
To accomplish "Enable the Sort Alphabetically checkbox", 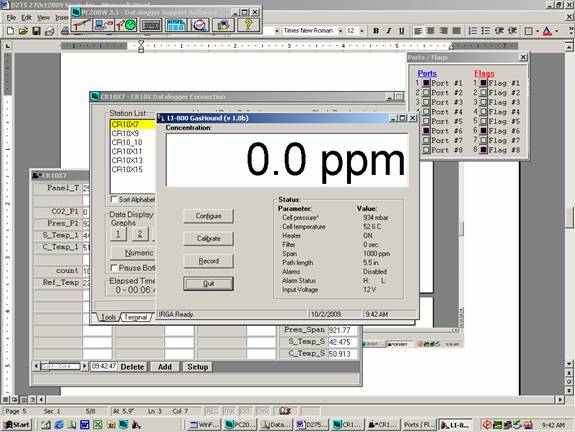I will coord(114,199).
